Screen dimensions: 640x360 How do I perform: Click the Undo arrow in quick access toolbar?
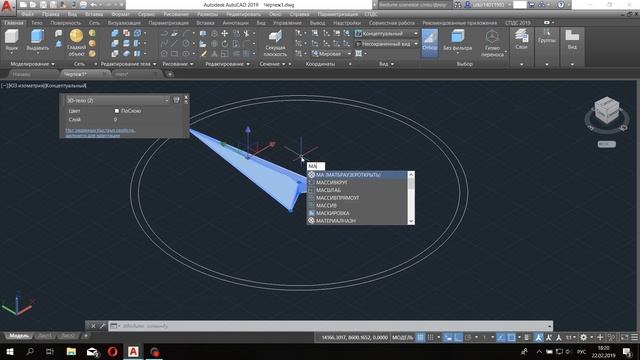(x=93, y=5)
